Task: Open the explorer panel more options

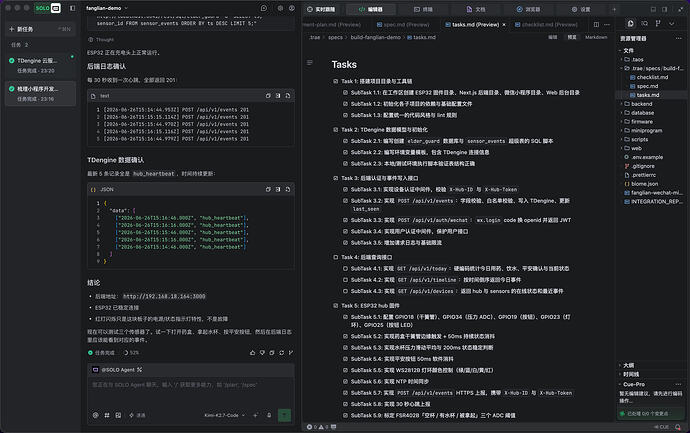Action: (x=678, y=38)
